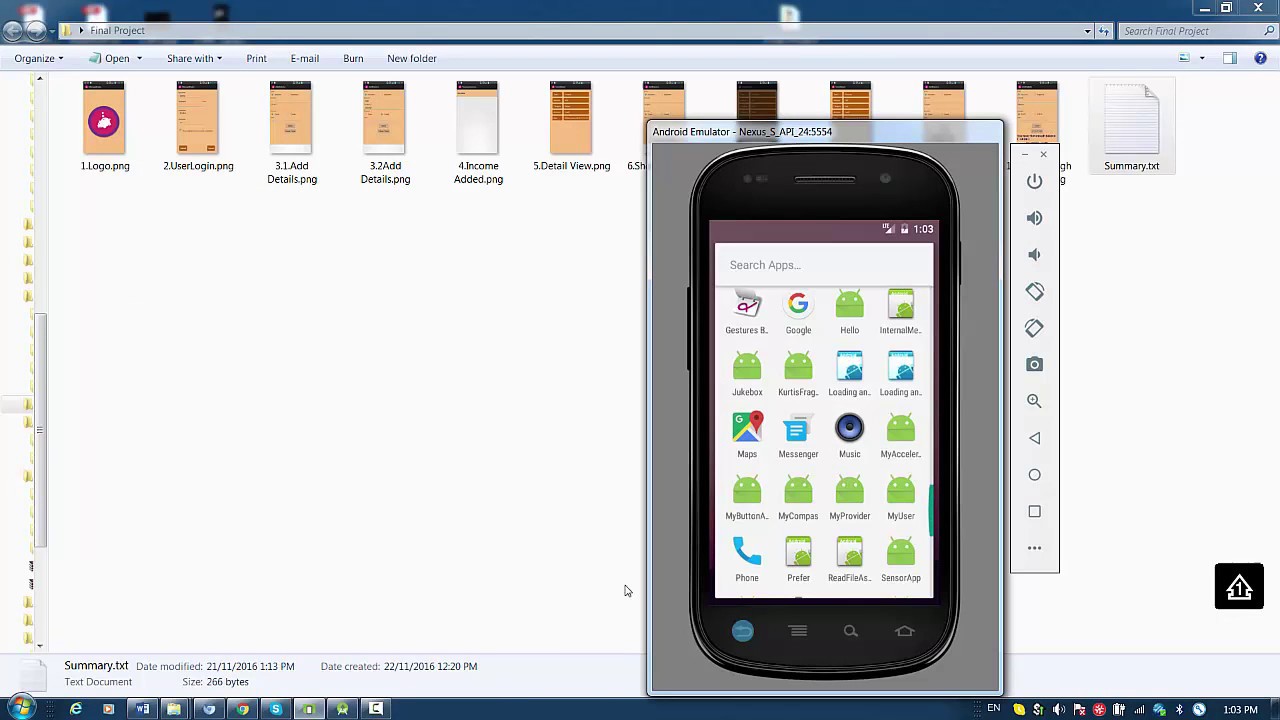Select the Summary.txt file

(x=1131, y=127)
